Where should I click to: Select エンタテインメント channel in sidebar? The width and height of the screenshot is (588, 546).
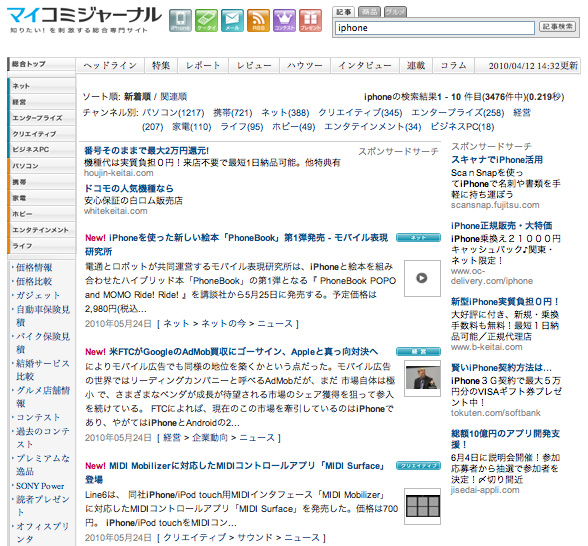coord(41,230)
